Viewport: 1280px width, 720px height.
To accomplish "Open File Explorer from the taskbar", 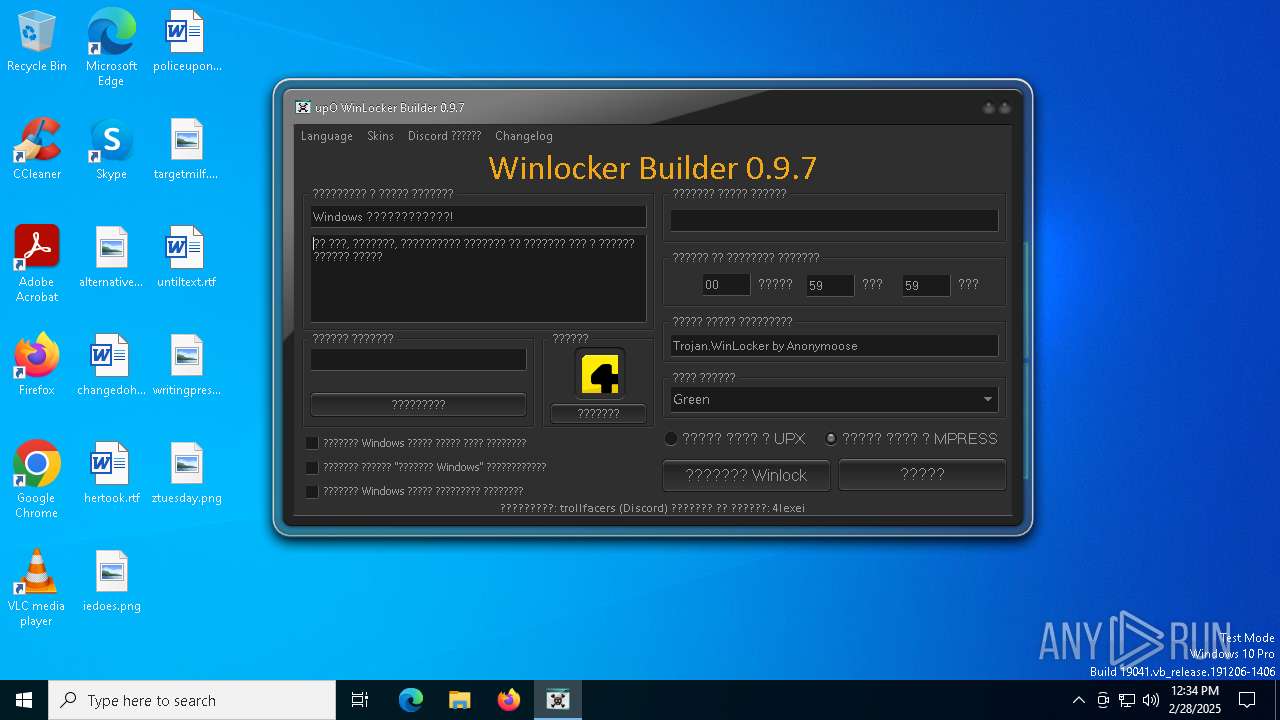I will (459, 700).
